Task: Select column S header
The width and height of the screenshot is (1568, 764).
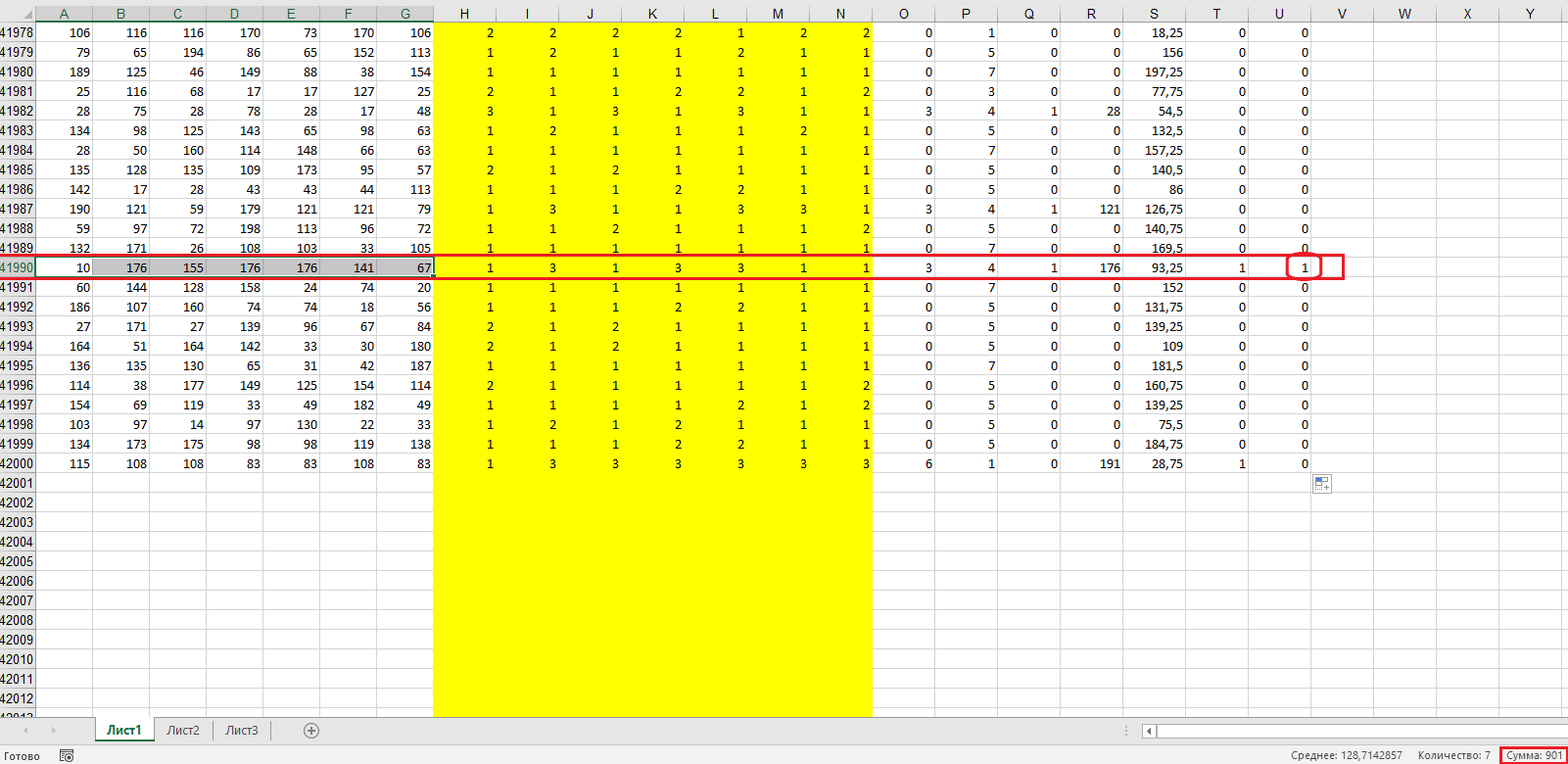Action: (1154, 14)
